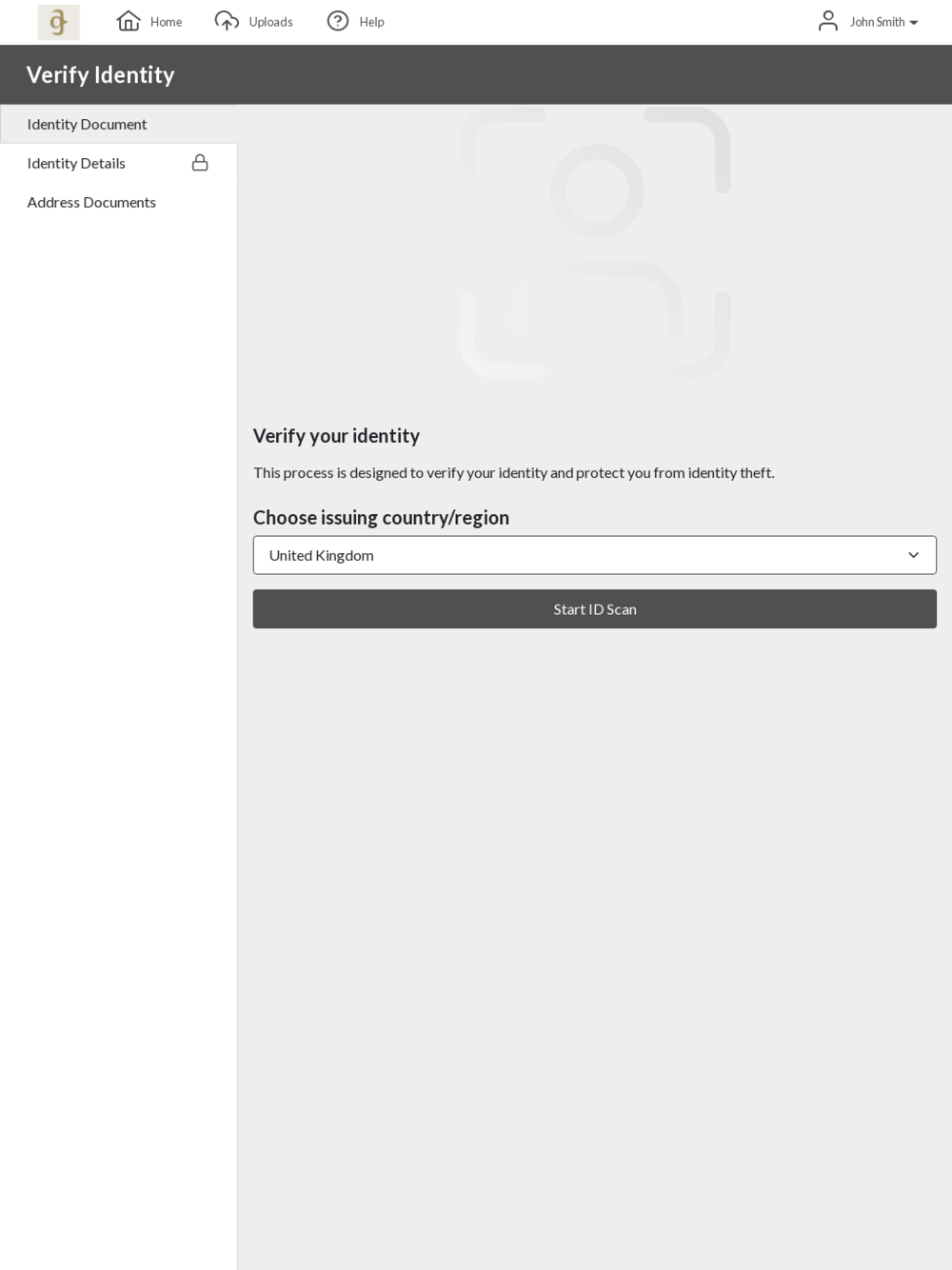Click the Uploads cloud arrow icon
952x1270 pixels.
click(227, 21)
